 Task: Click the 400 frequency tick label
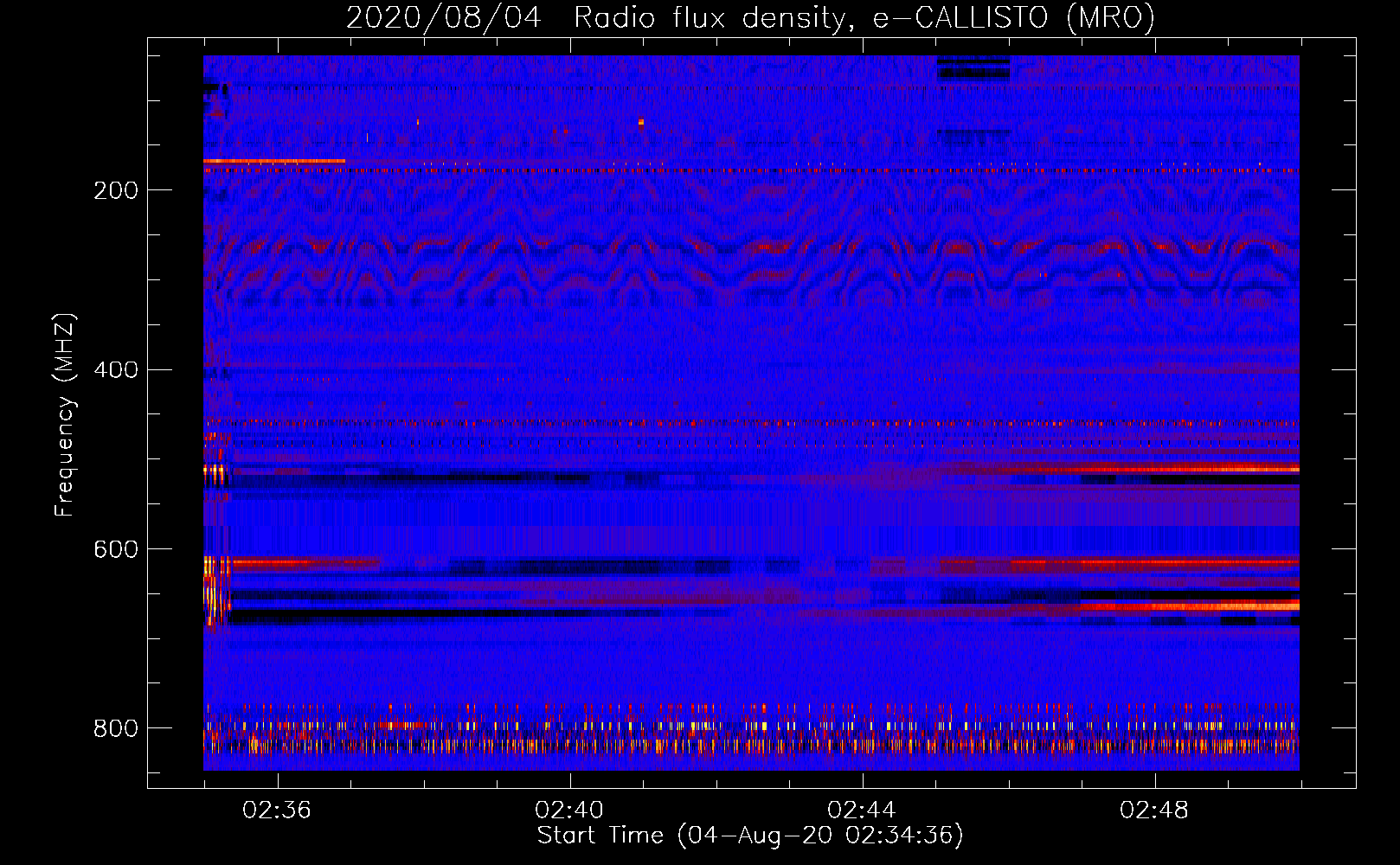(116, 370)
